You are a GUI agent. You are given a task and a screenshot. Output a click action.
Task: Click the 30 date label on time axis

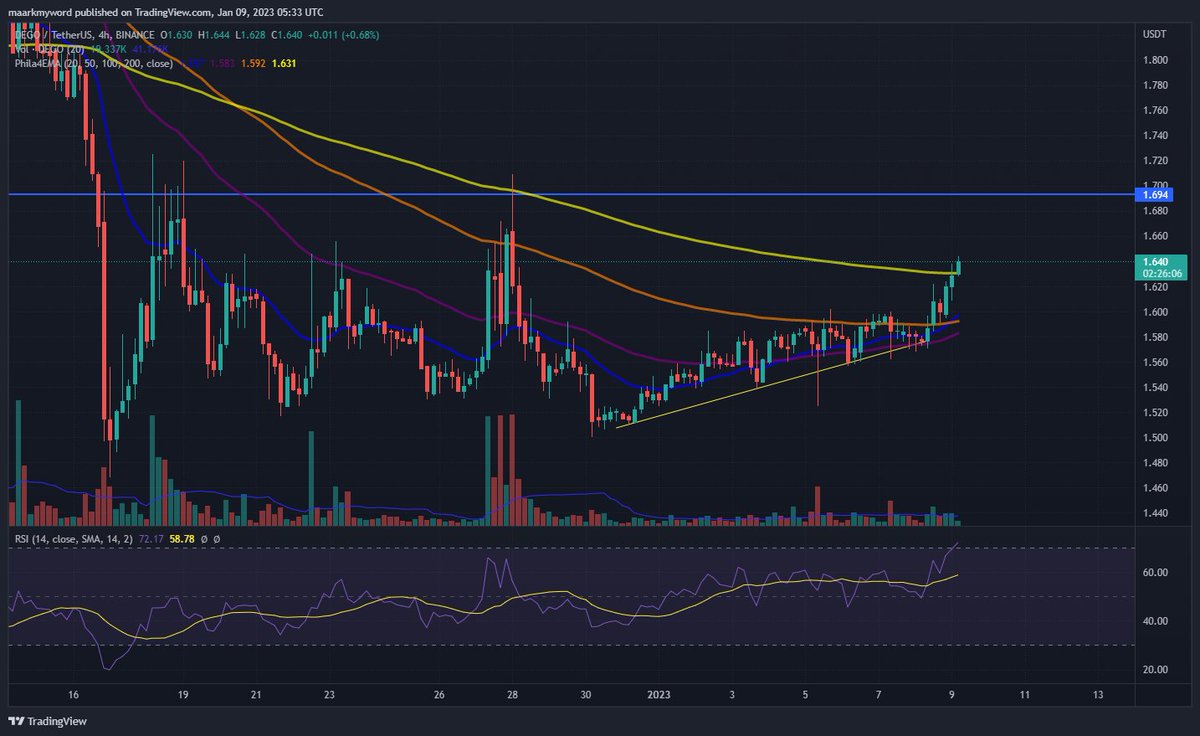point(586,694)
